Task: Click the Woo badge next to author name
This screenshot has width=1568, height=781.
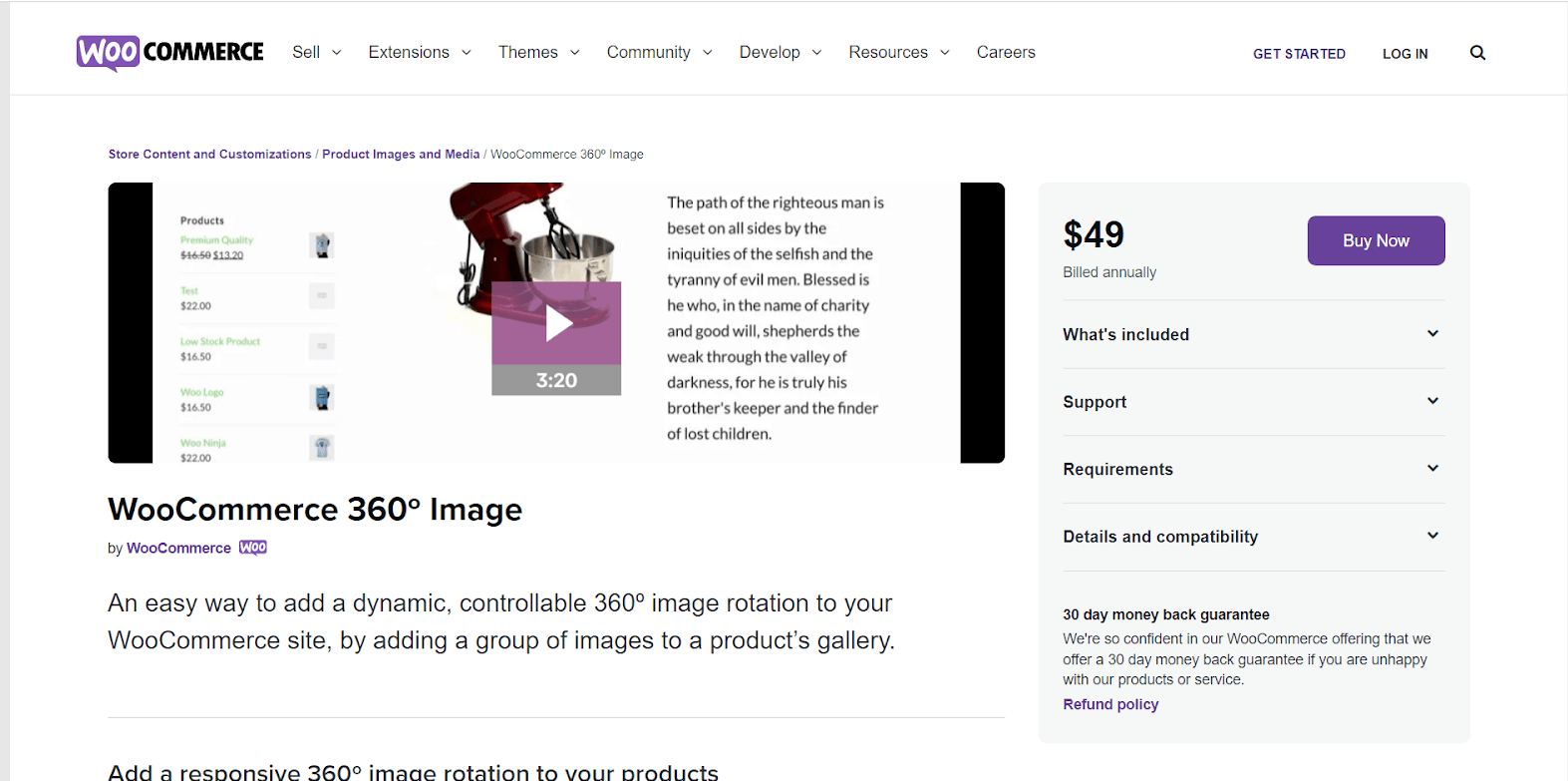Action: [x=253, y=548]
